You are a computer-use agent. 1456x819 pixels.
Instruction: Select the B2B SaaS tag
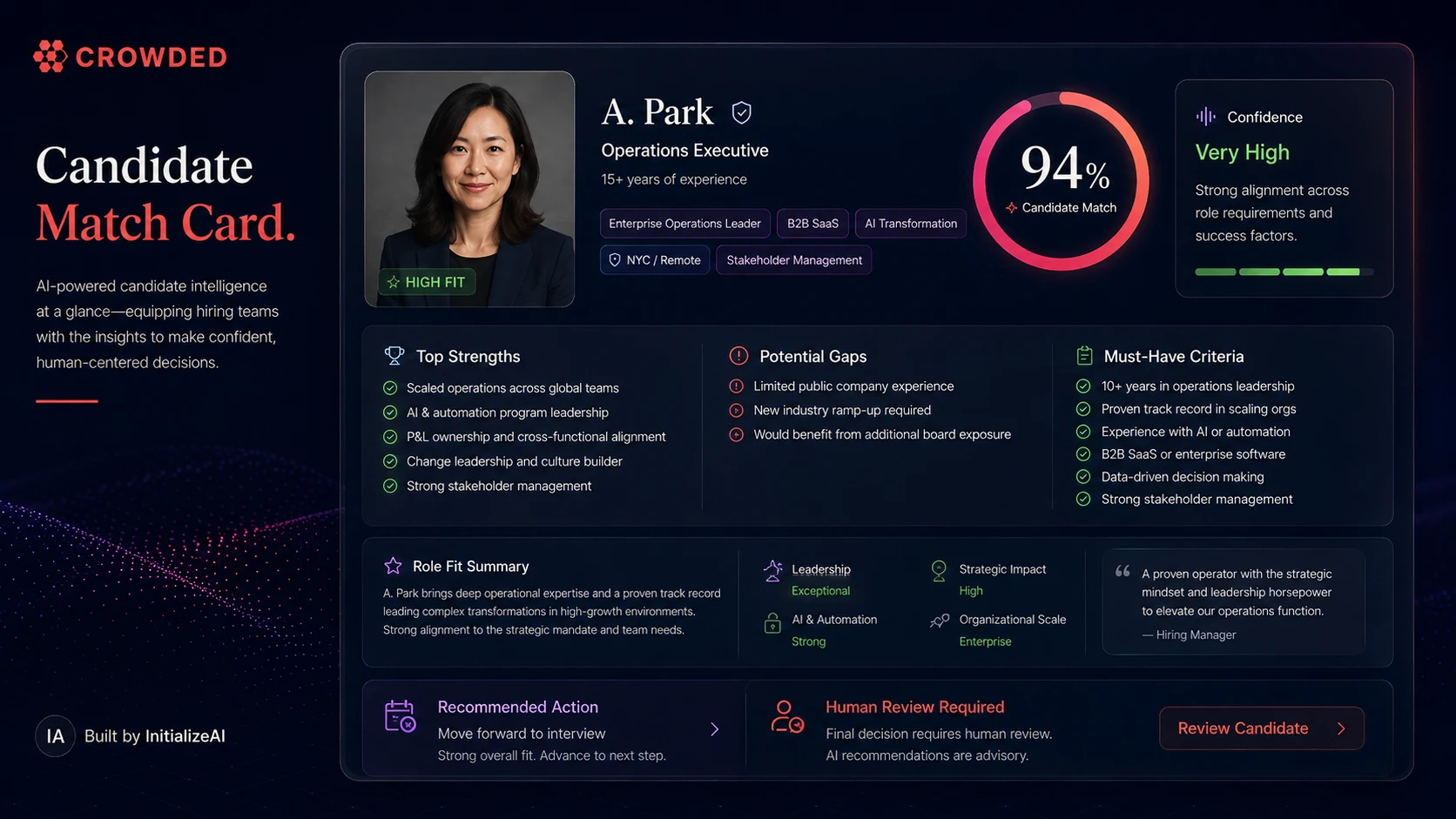click(812, 224)
